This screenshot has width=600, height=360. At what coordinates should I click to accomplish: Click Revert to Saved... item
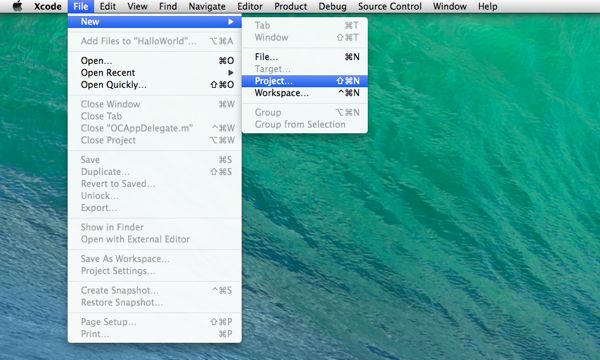(155, 184)
